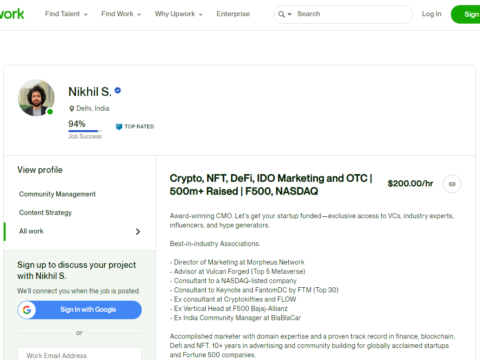
Task: Go to the Enterprise page
Action: tap(233, 14)
